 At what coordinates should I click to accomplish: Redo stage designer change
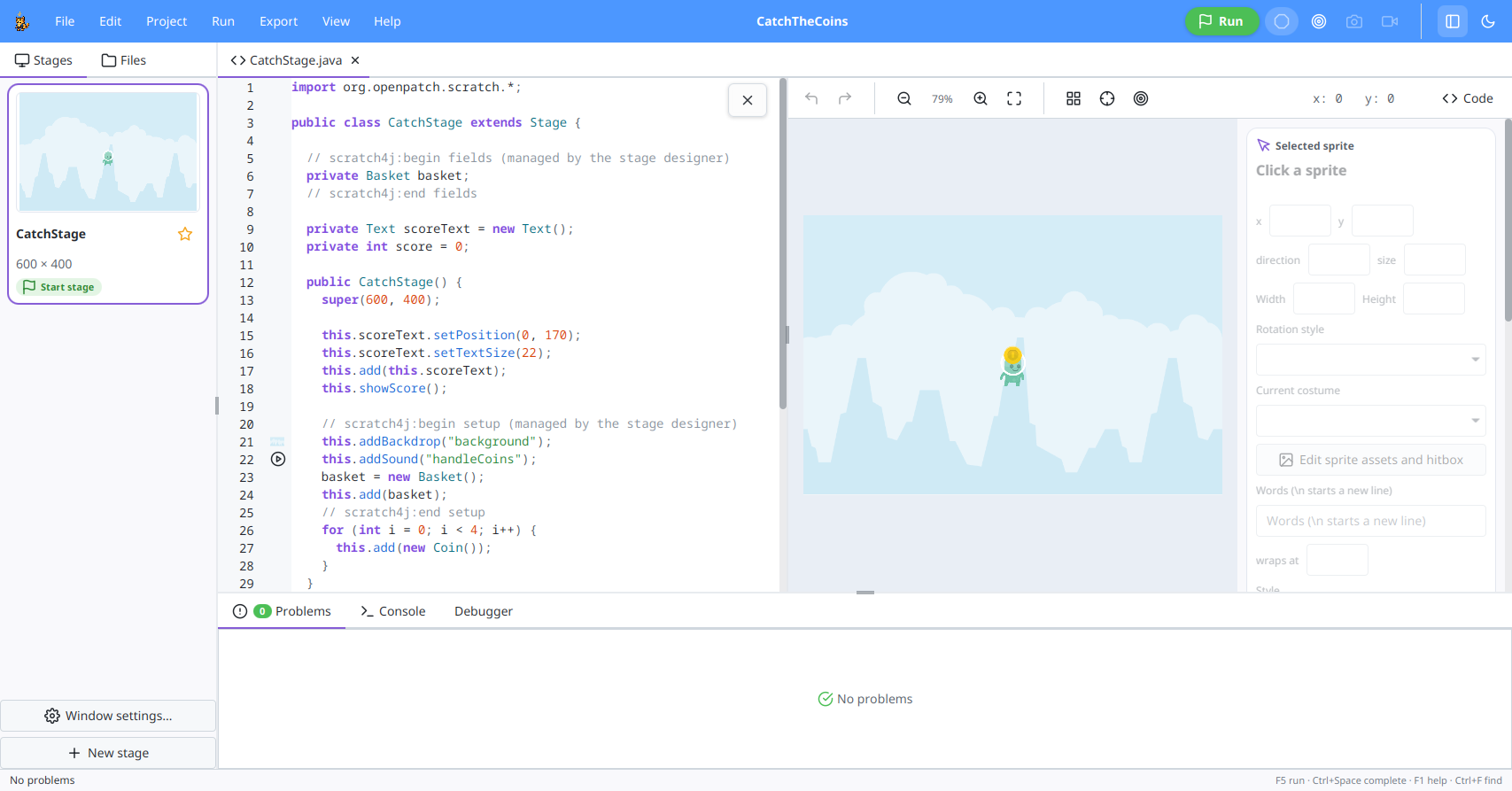click(845, 98)
